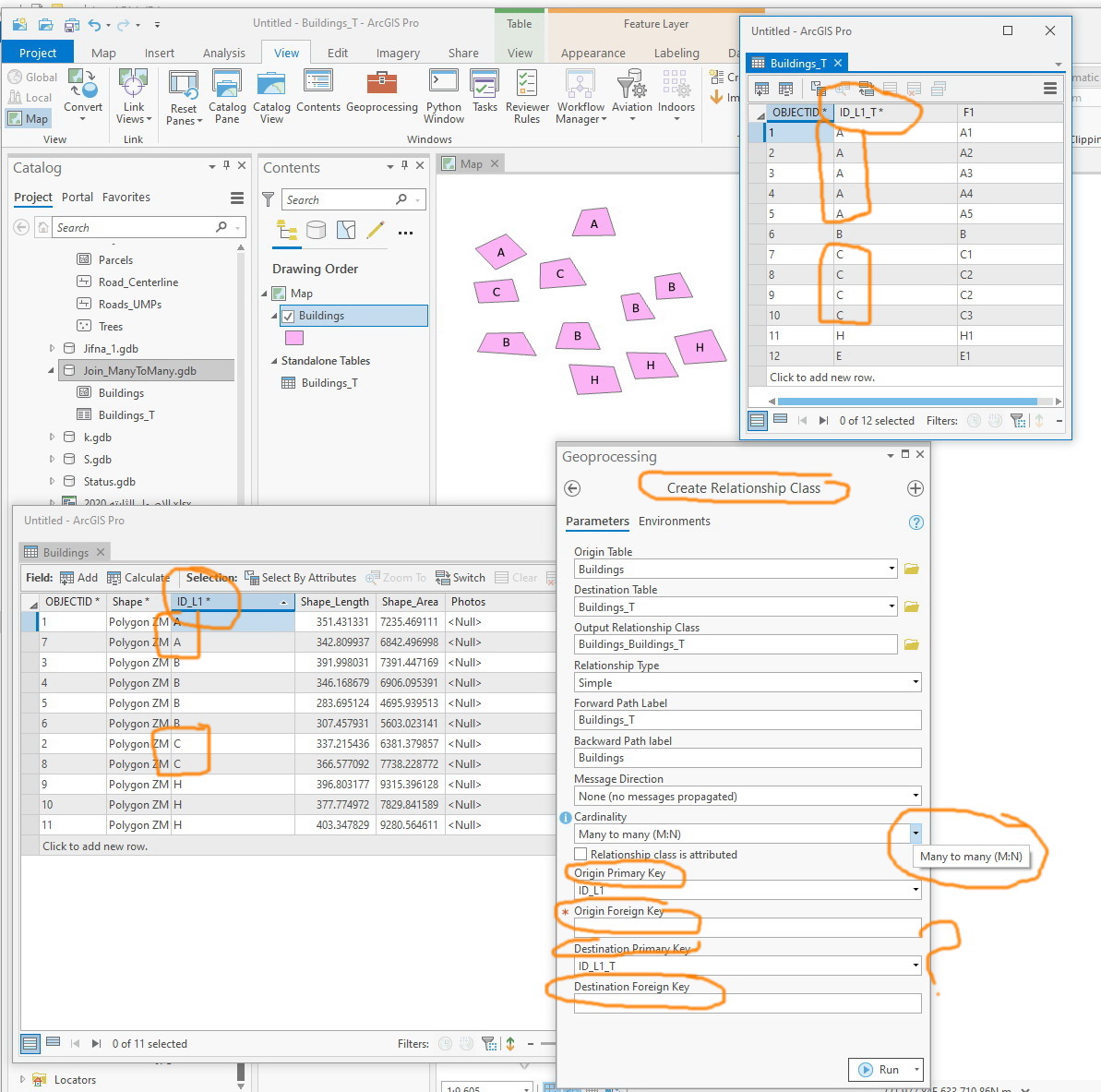
Task: Open the Origin Table dropdown
Action: click(892, 569)
